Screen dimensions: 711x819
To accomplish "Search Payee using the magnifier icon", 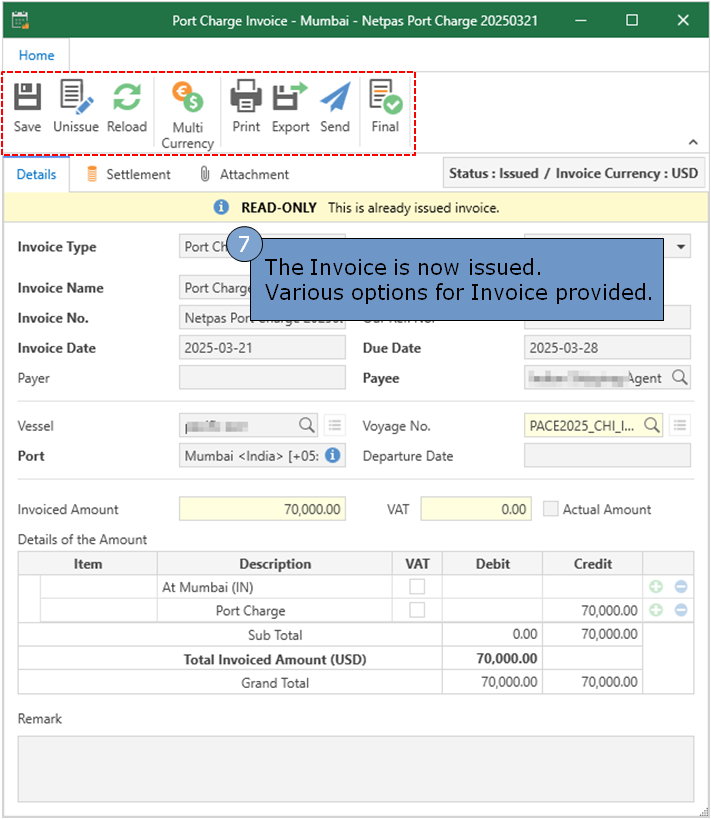I will pos(679,377).
